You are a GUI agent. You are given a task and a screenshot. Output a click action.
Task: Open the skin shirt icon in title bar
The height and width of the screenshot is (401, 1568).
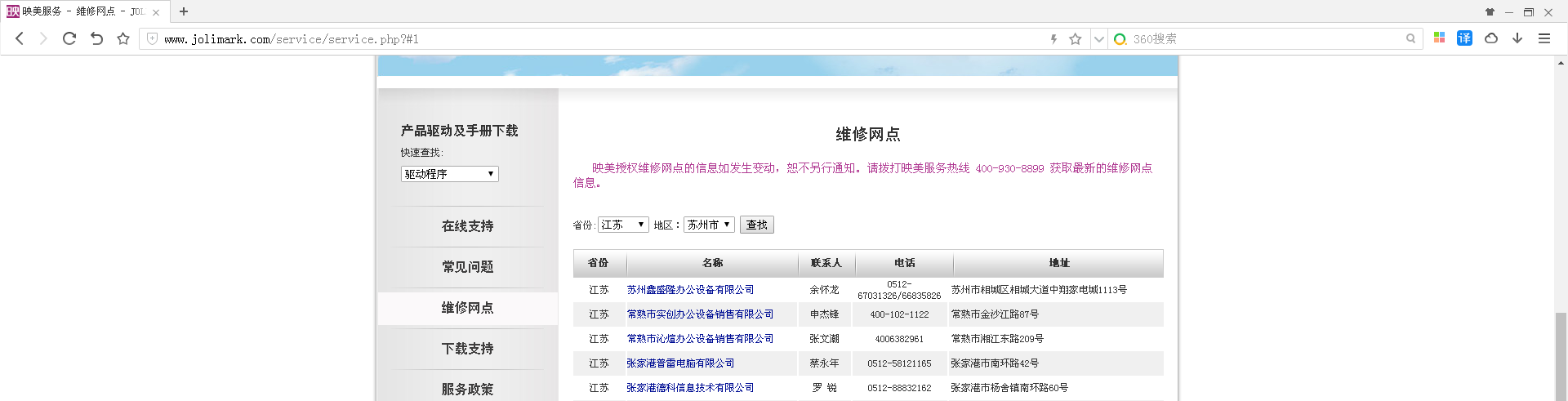pyautogui.click(x=1490, y=11)
